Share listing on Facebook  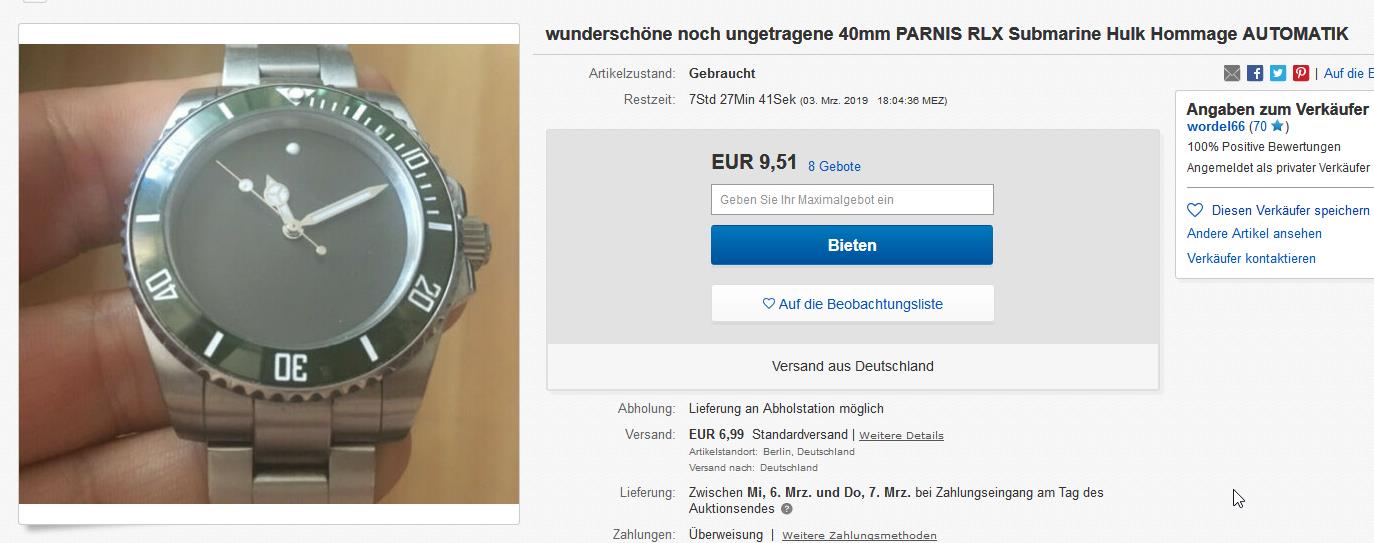coord(1255,73)
